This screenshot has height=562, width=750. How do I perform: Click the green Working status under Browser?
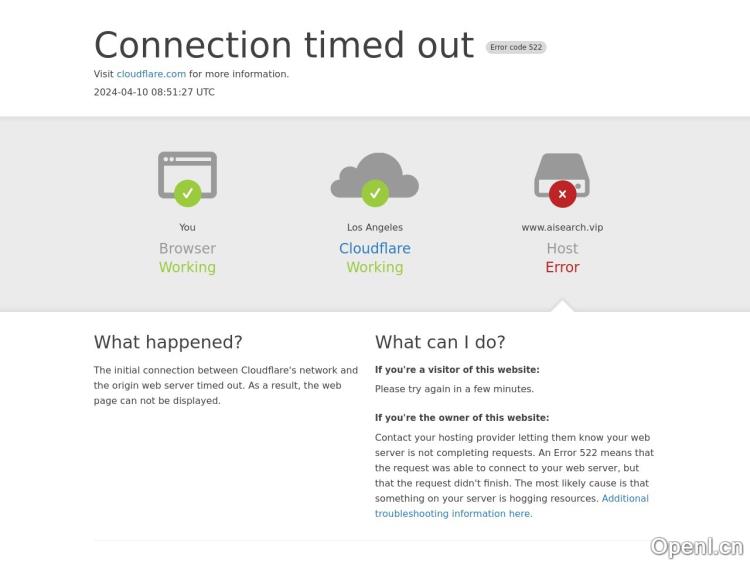point(187,267)
